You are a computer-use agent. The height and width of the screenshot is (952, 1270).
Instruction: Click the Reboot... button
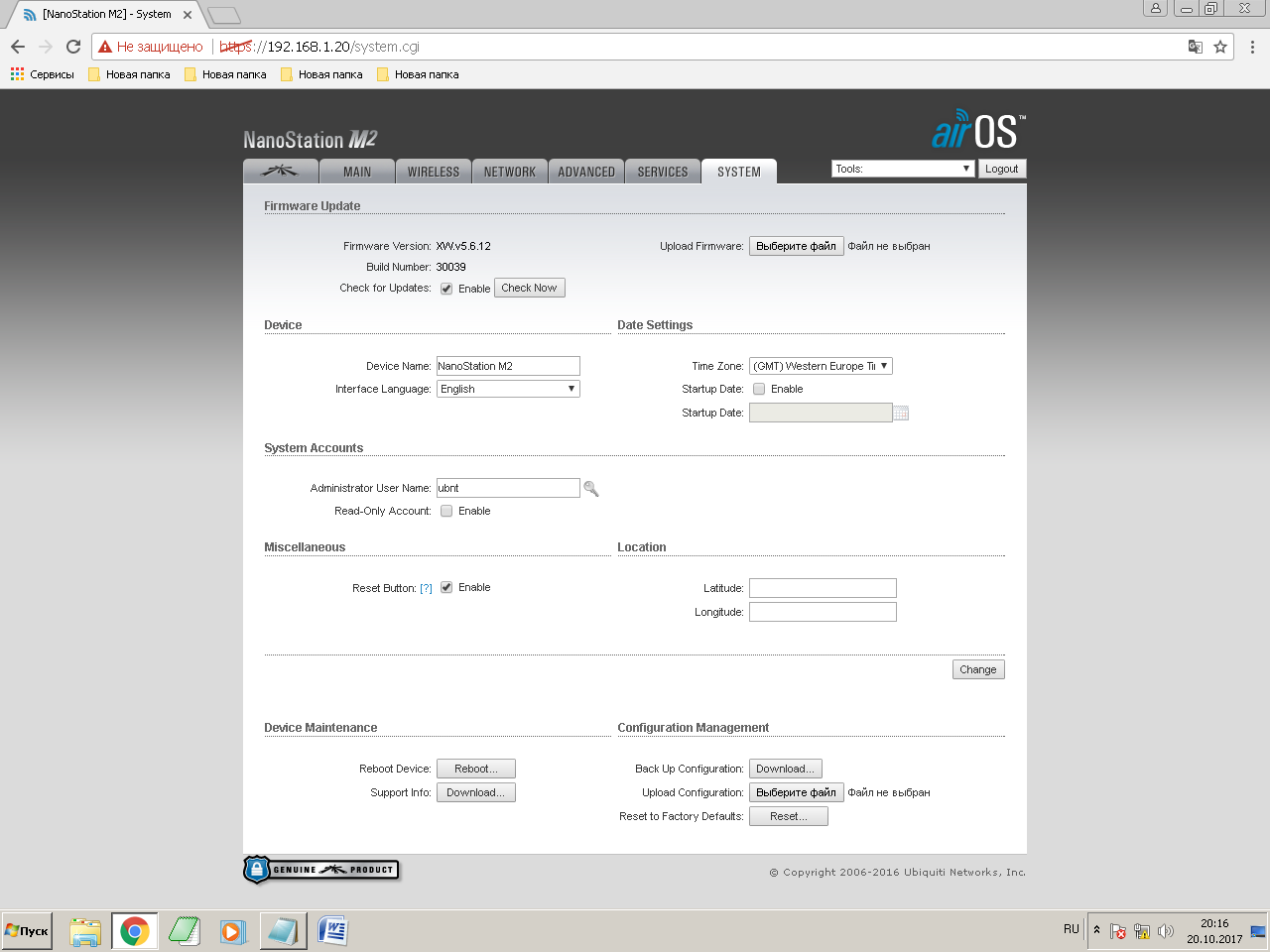pyautogui.click(x=476, y=769)
